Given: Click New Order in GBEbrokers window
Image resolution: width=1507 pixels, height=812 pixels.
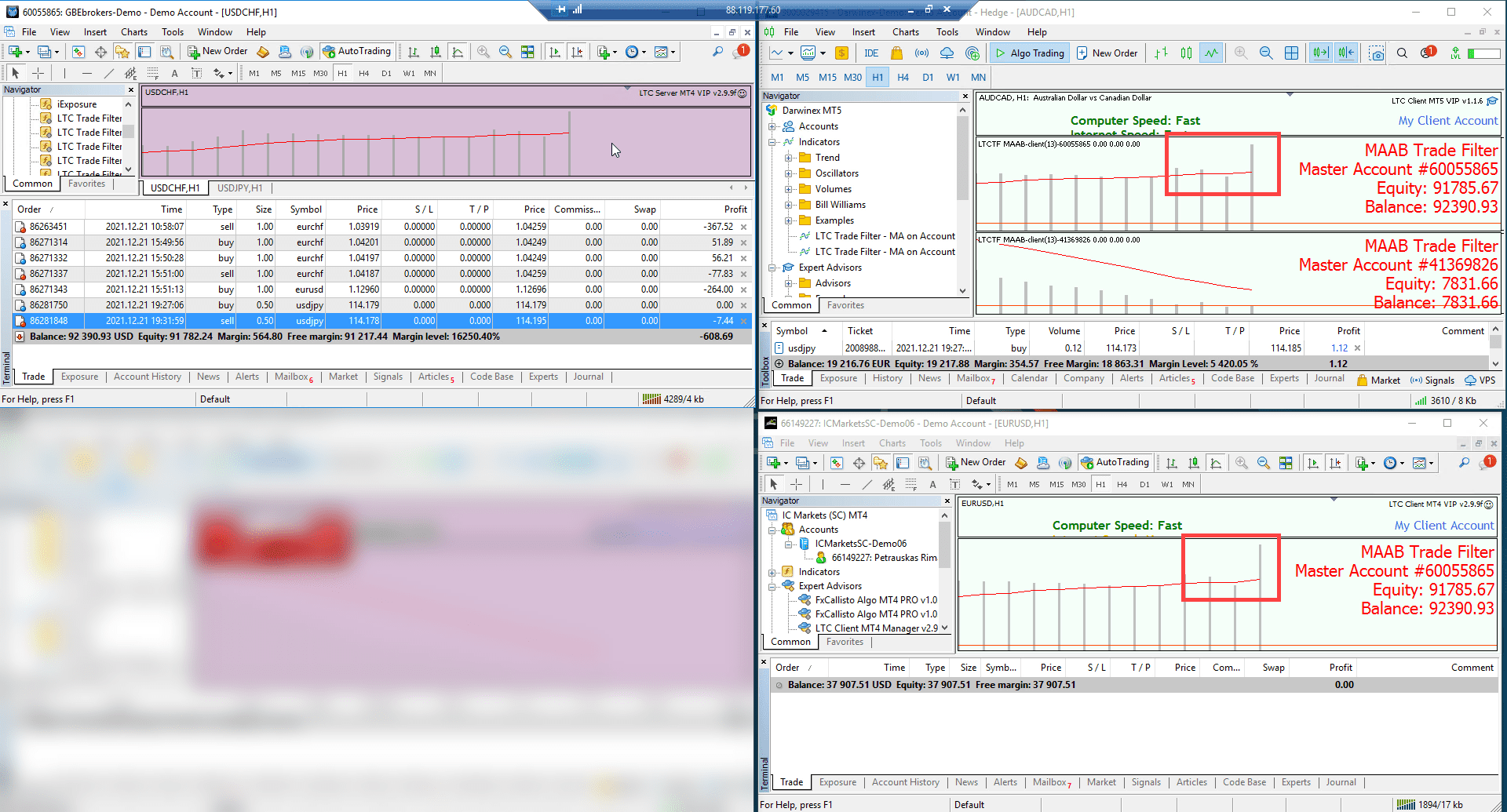Looking at the screenshot, I should pos(217,52).
